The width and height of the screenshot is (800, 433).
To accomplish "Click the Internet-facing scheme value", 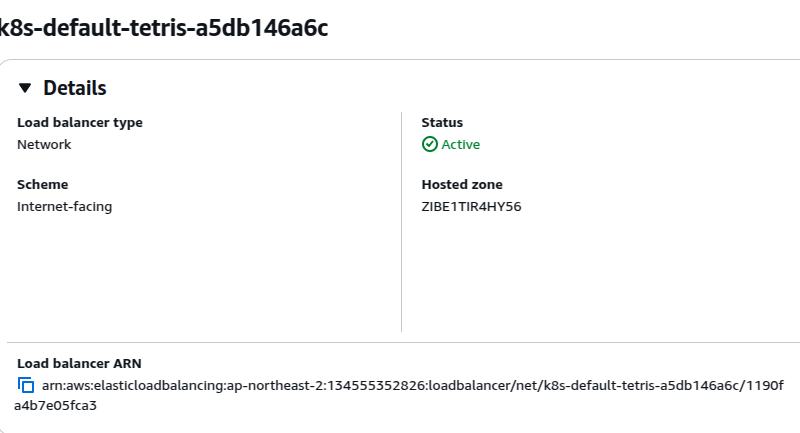I will click(64, 207).
